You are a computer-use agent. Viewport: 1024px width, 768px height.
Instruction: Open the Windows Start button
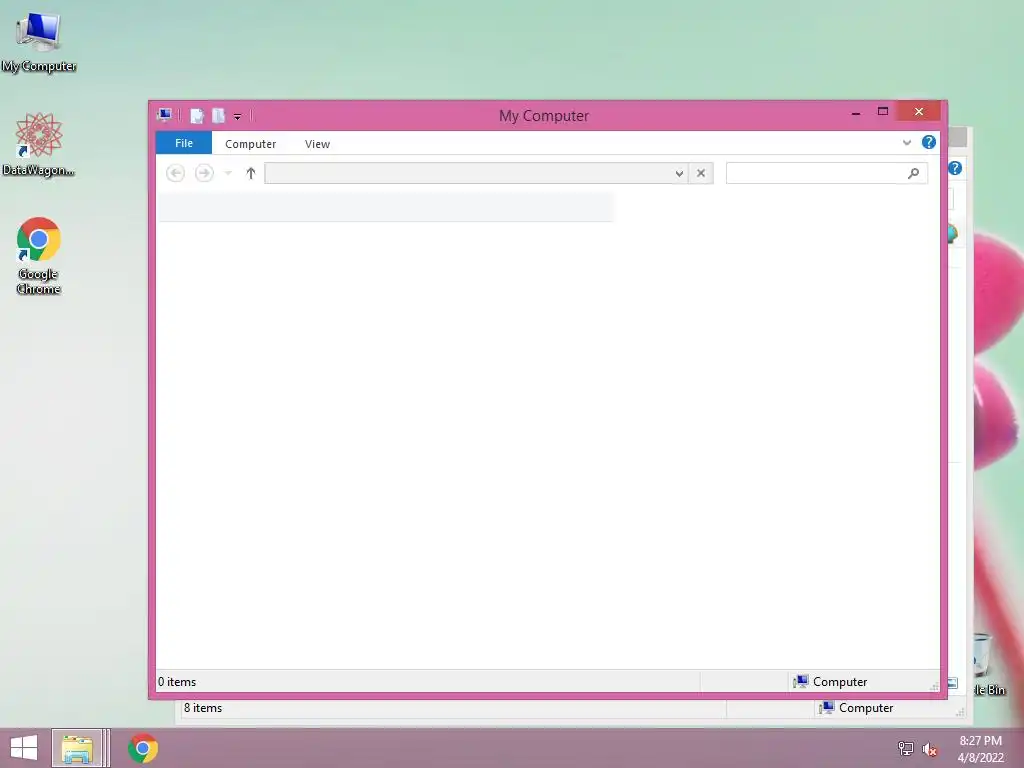[24, 748]
